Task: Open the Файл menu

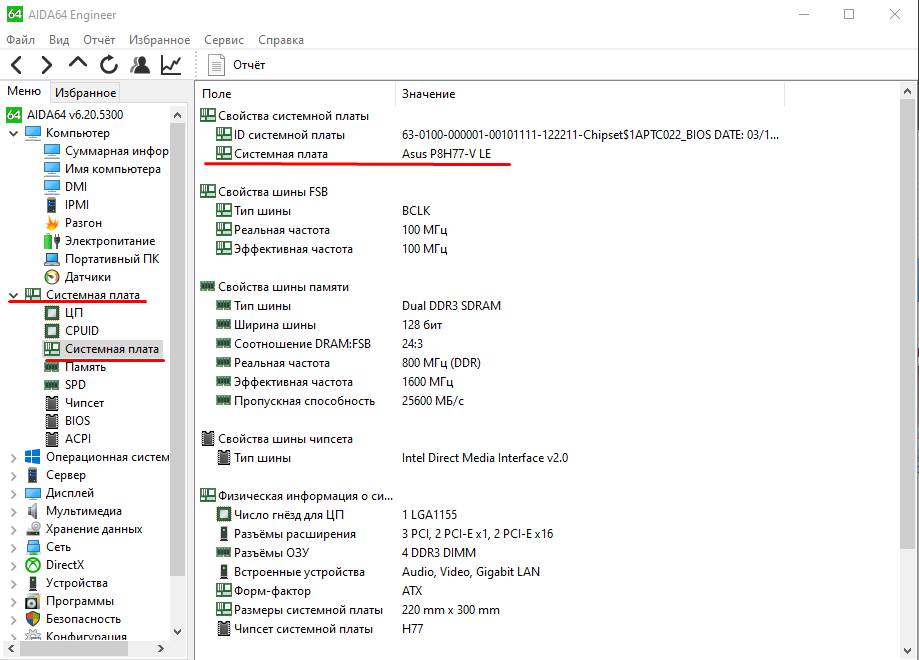Action: pos(21,40)
